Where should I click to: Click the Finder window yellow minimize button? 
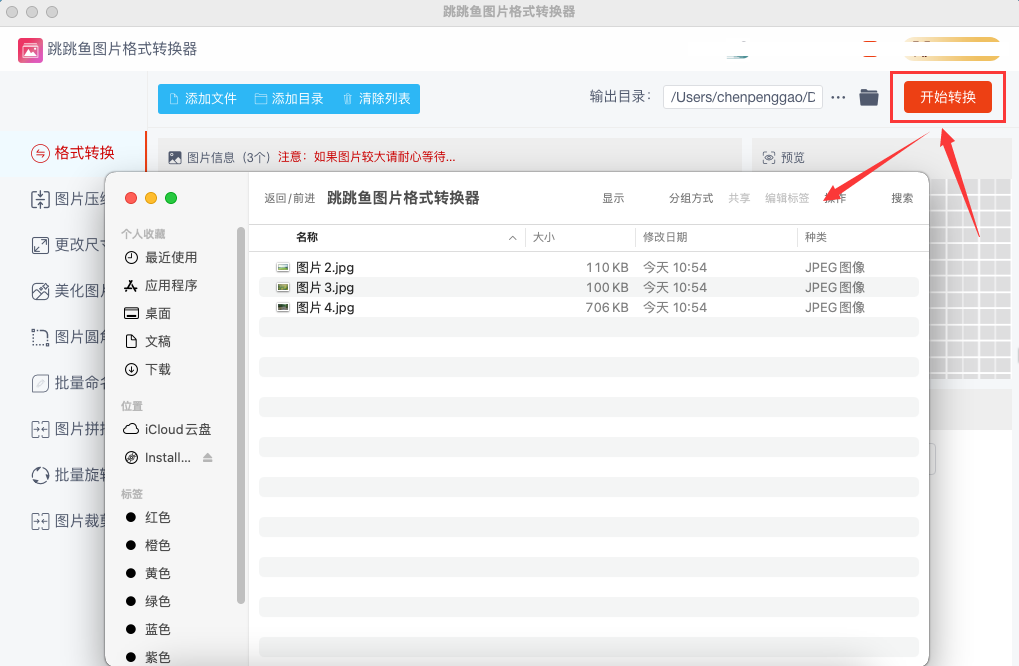coord(151,198)
